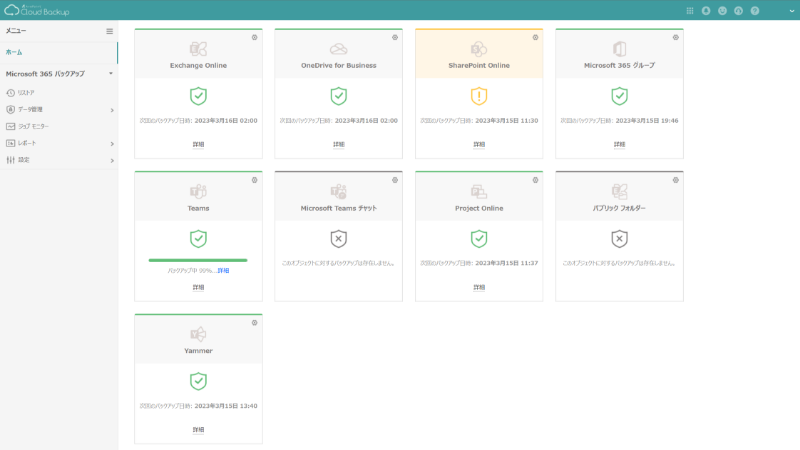Collapse Microsoft 365 バックアップ section
The image size is (800, 450).
(111, 73)
